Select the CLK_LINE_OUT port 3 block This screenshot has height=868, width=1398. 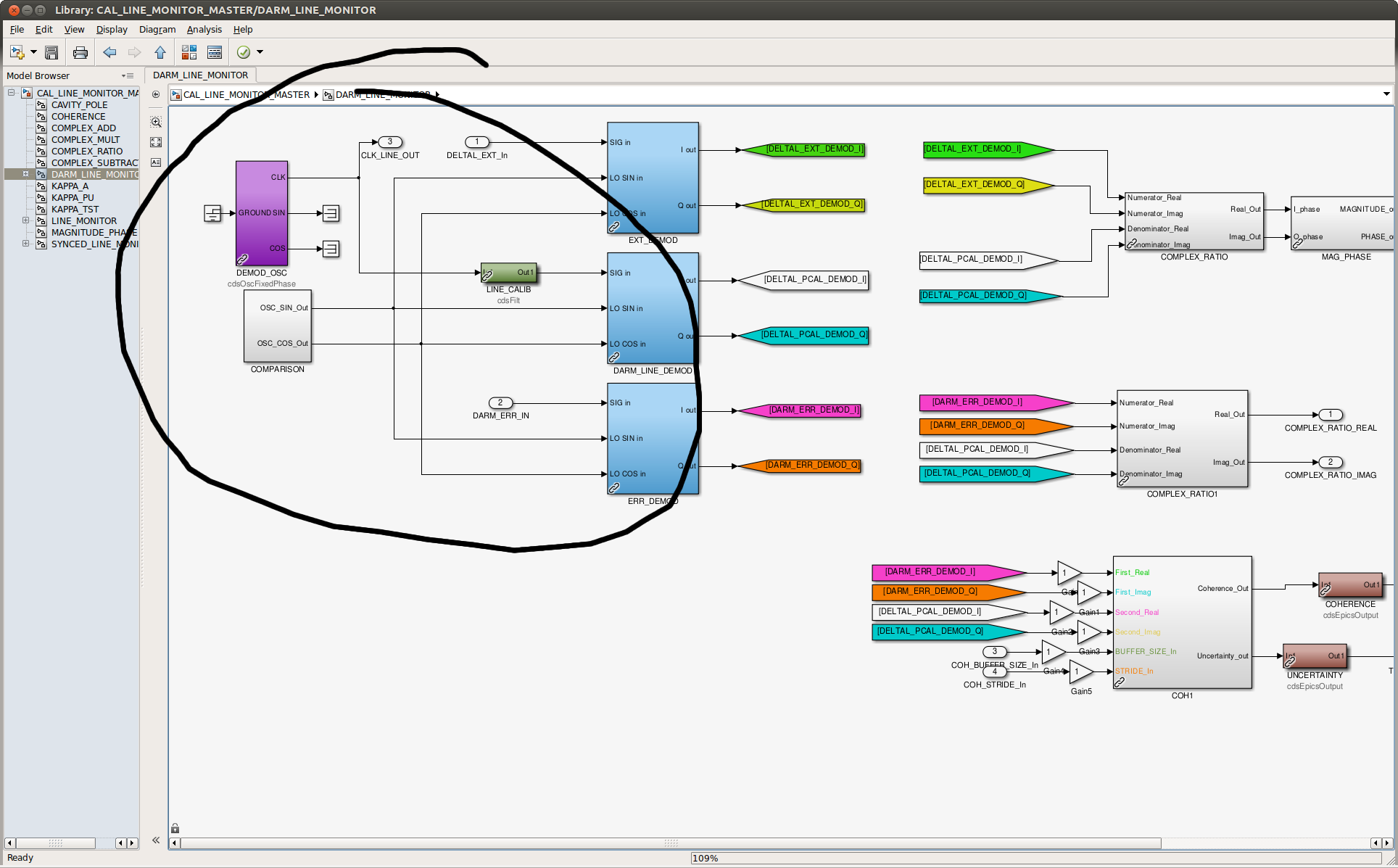coord(390,142)
